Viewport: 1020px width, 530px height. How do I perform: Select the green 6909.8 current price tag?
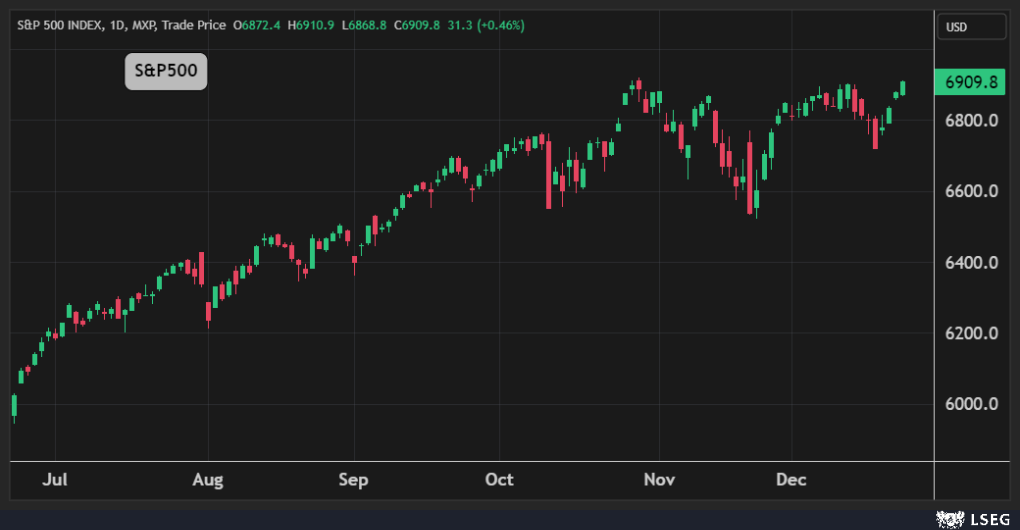coord(970,82)
